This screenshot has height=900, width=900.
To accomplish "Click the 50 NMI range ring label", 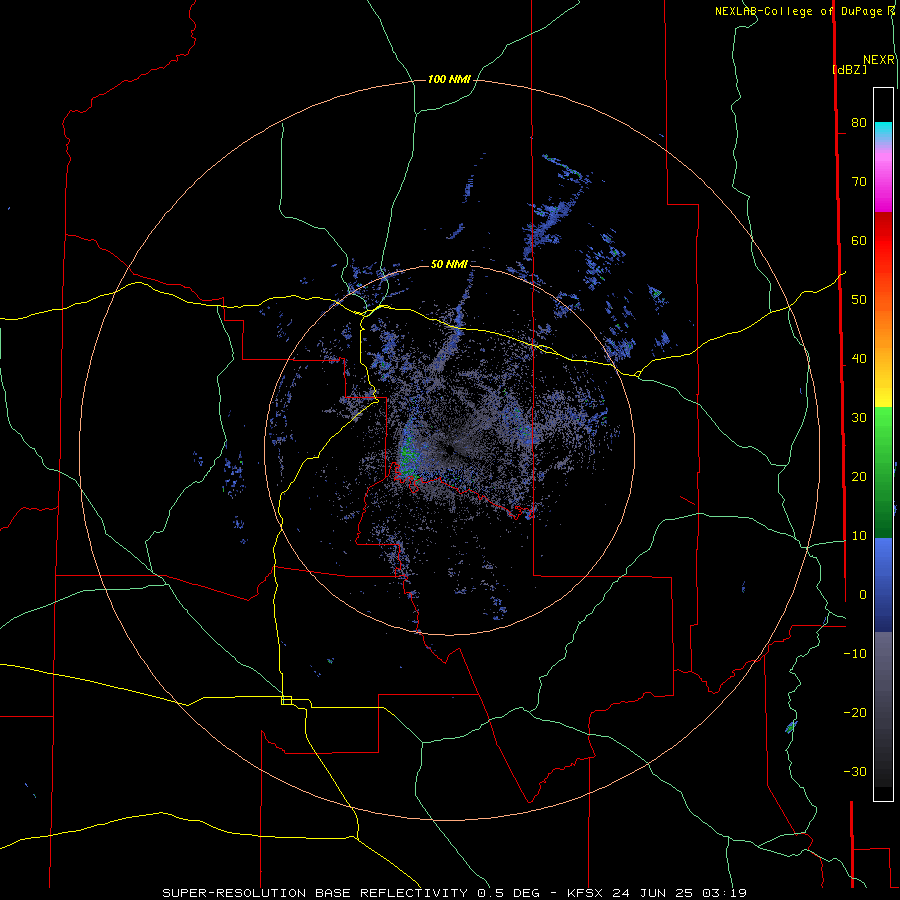I will [449, 264].
